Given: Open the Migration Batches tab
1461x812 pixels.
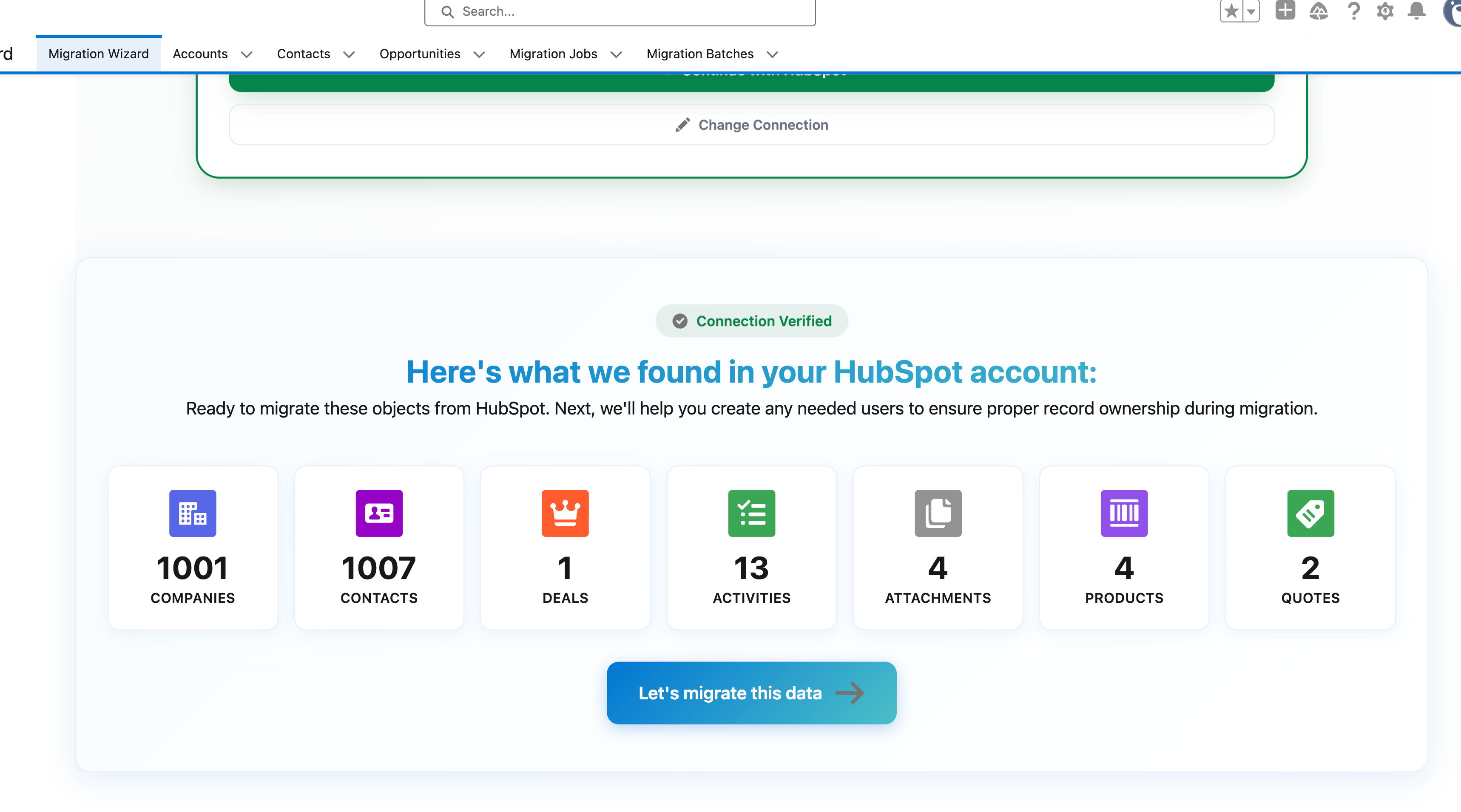Looking at the screenshot, I should pyautogui.click(x=700, y=53).
